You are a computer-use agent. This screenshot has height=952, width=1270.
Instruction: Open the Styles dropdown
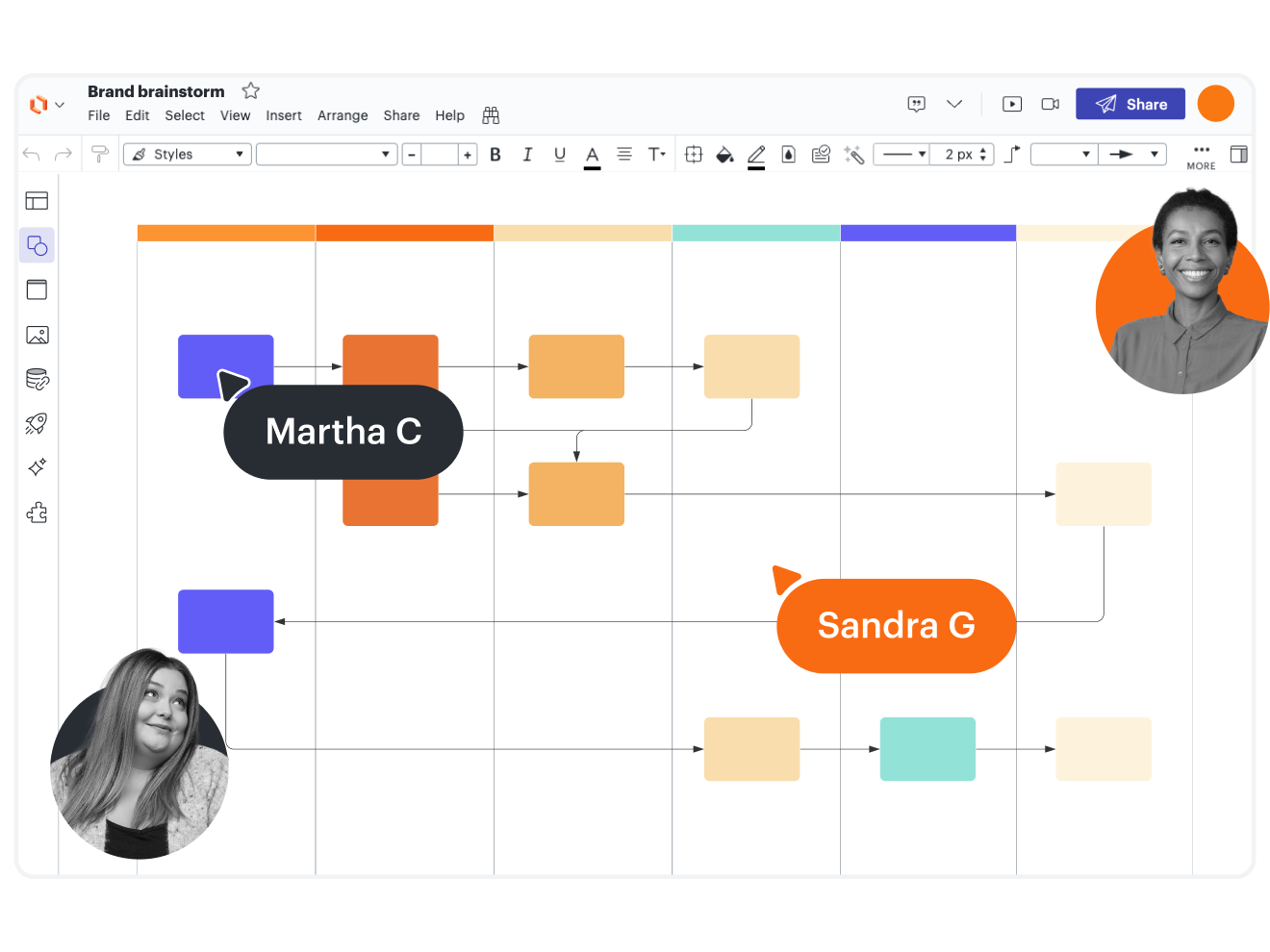coord(188,154)
